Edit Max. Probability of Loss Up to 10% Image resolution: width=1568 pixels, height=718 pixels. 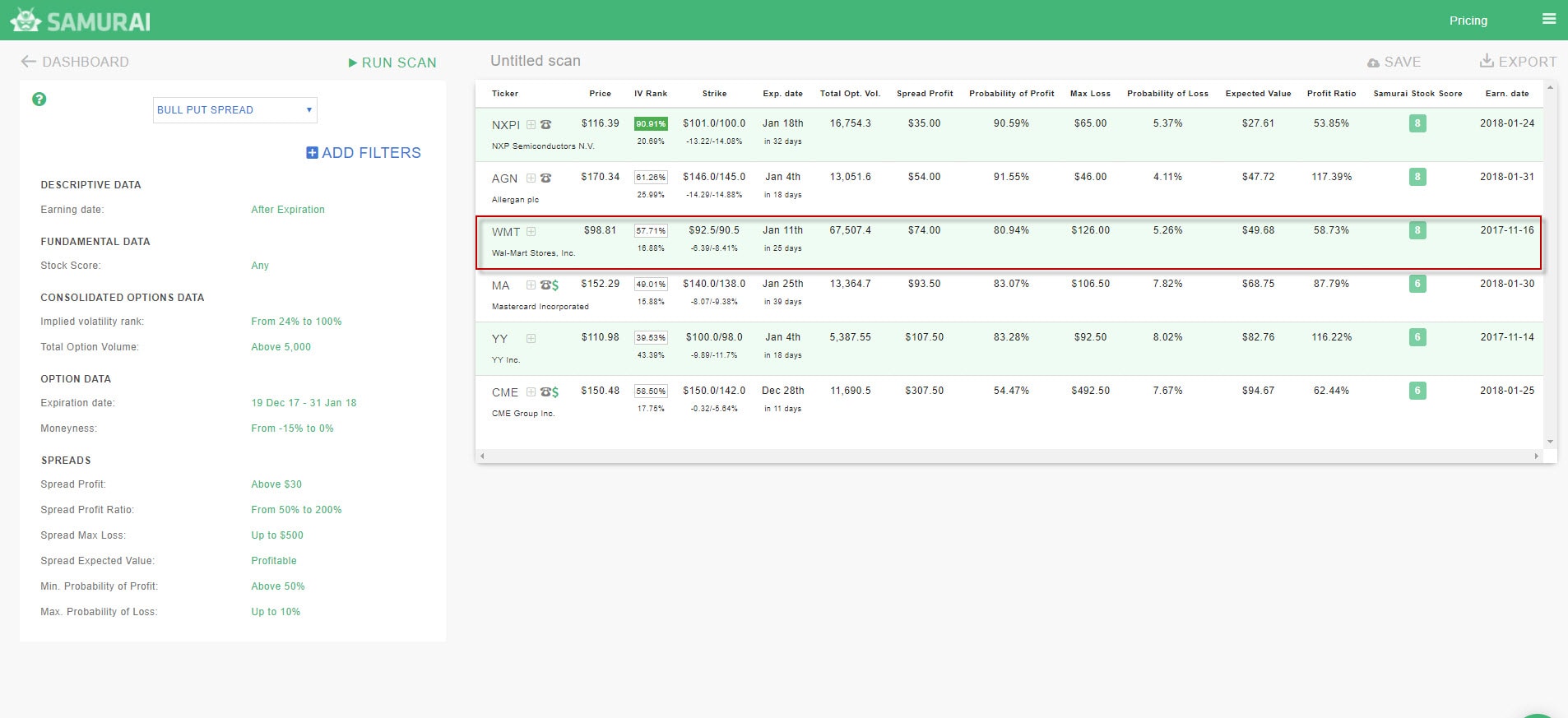tap(276, 612)
